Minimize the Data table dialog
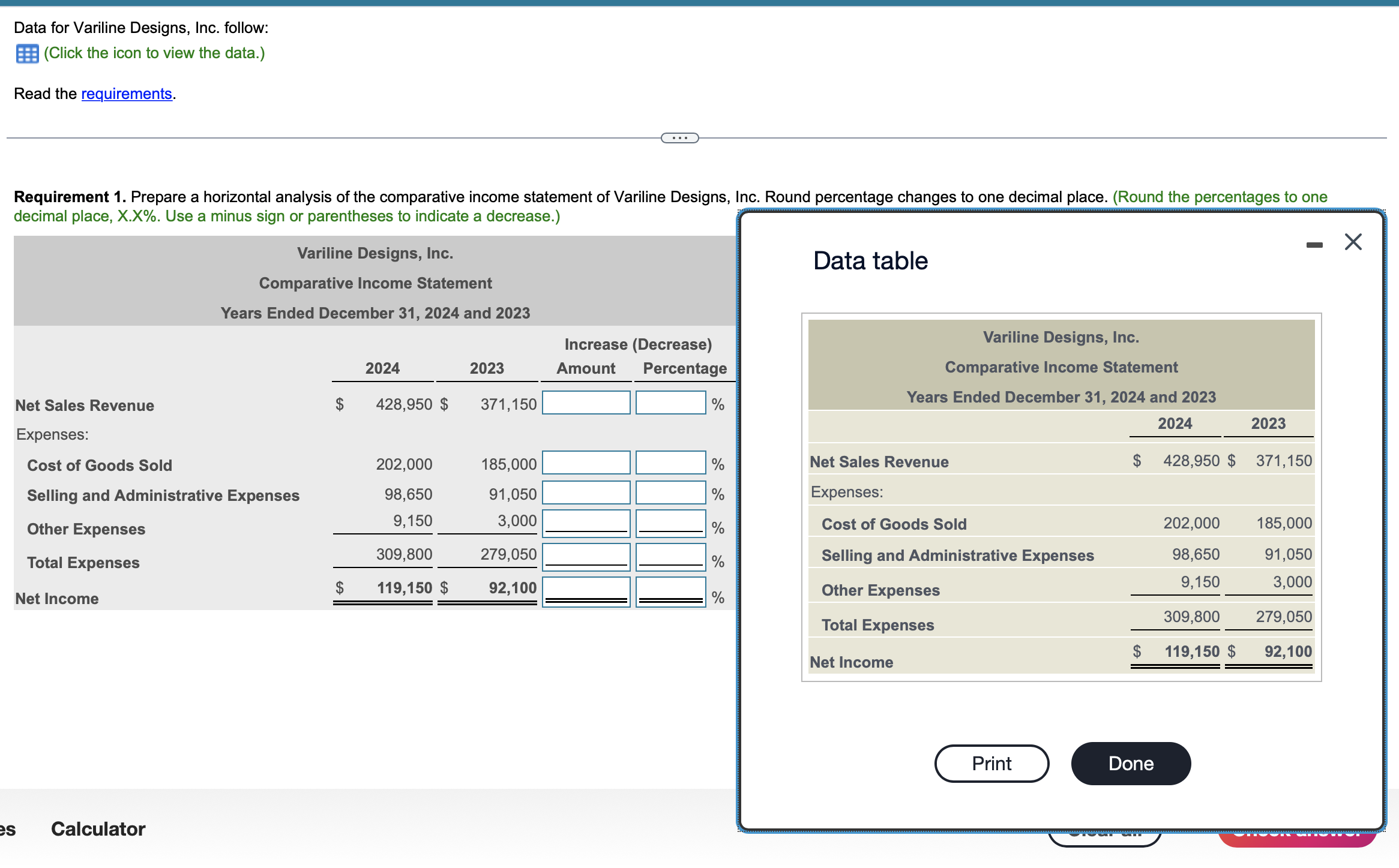This screenshot has height=868, width=1399. click(1314, 245)
